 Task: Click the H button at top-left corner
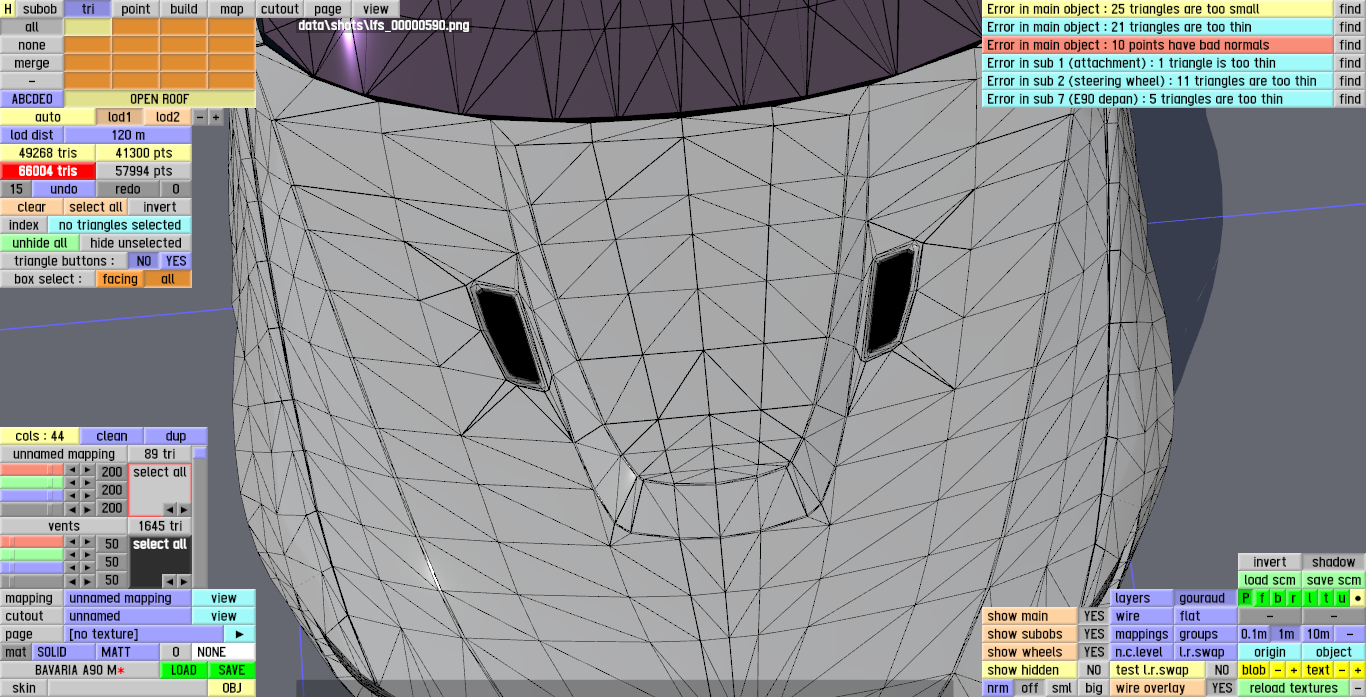[8, 9]
